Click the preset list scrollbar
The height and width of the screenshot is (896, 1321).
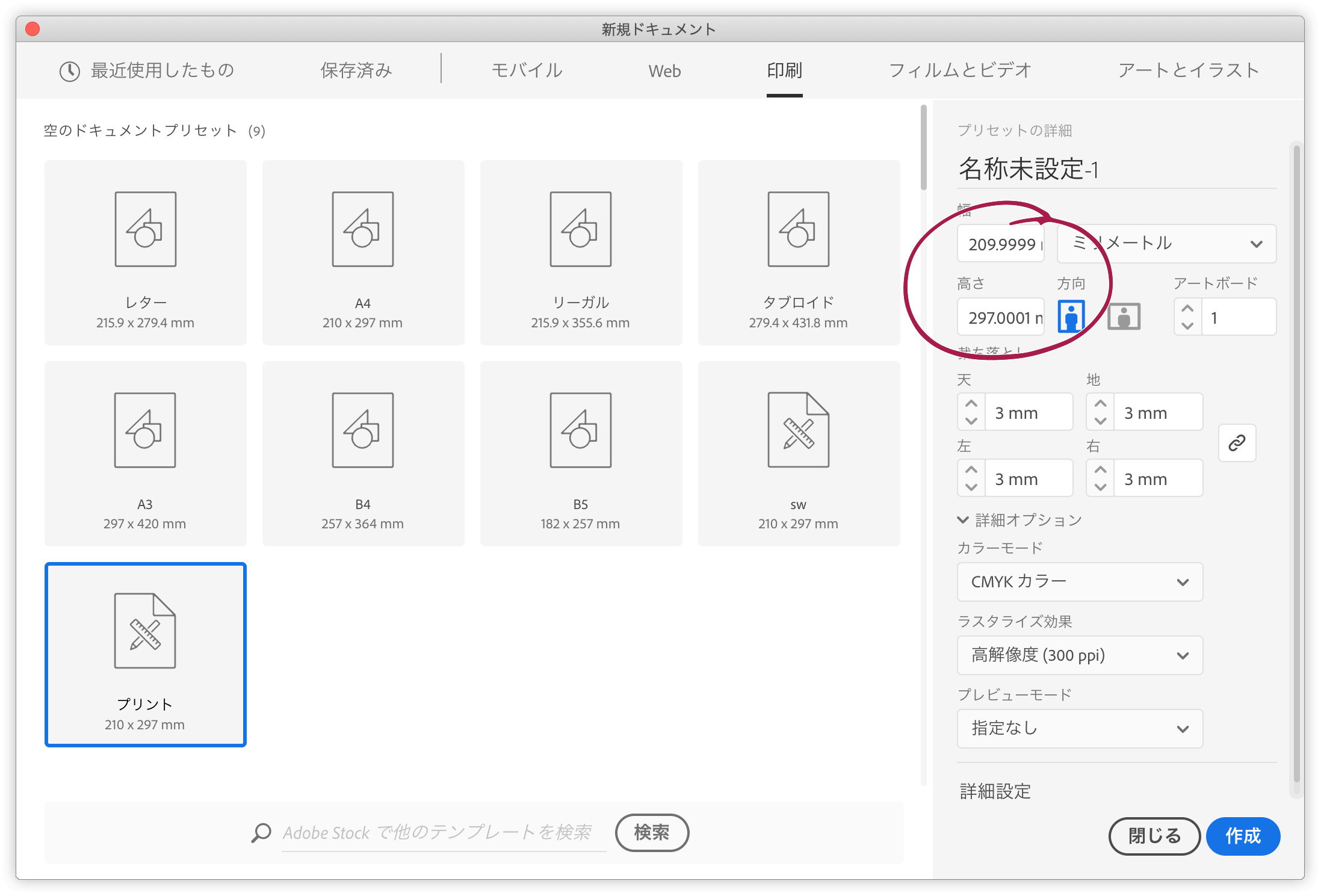coord(923,148)
